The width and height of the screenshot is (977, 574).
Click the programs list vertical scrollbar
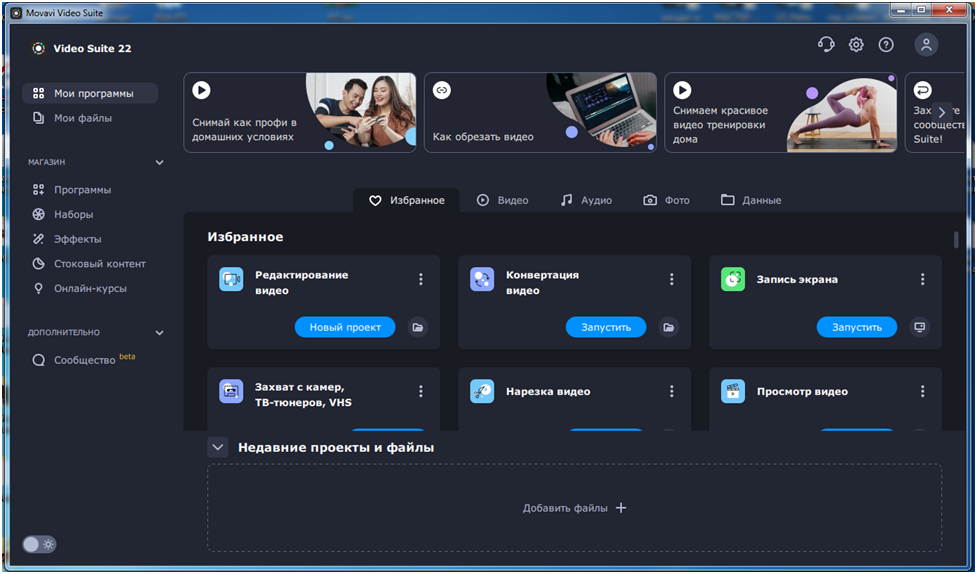956,240
